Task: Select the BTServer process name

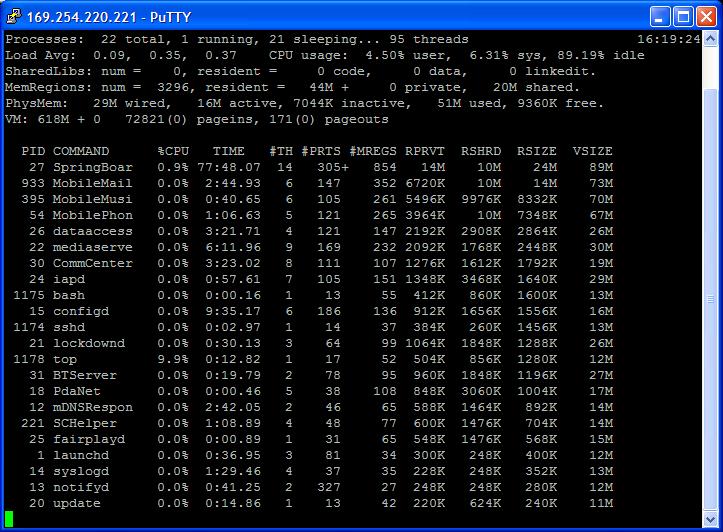Action: [85, 375]
